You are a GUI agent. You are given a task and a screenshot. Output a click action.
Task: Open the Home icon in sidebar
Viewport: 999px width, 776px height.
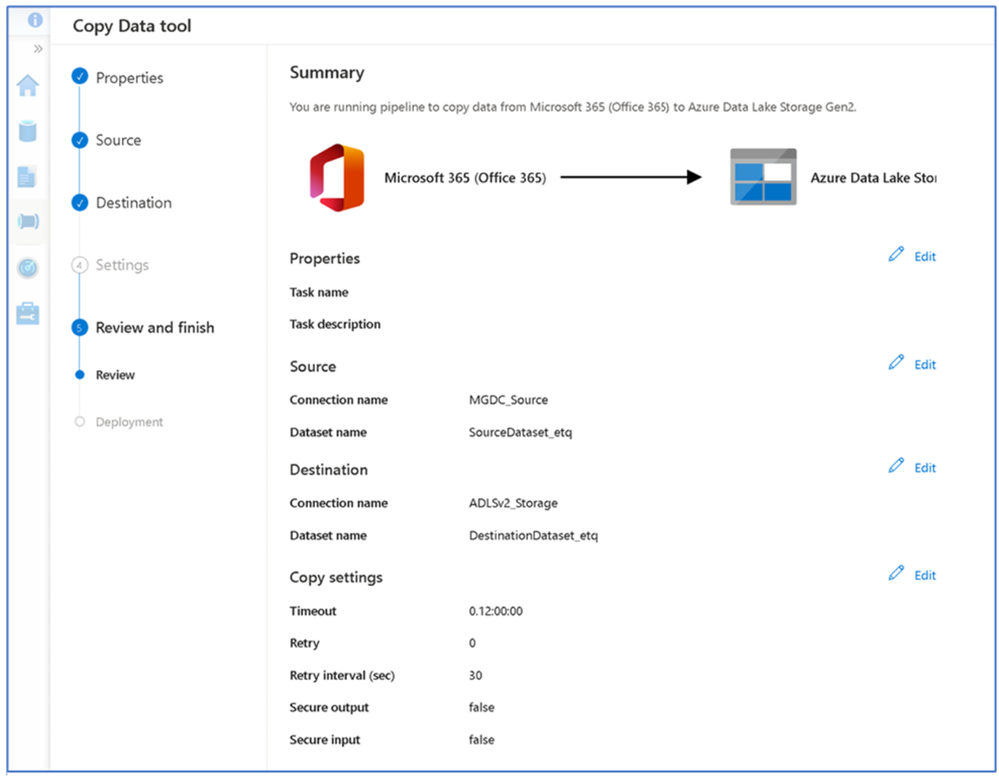(x=27, y=85)
